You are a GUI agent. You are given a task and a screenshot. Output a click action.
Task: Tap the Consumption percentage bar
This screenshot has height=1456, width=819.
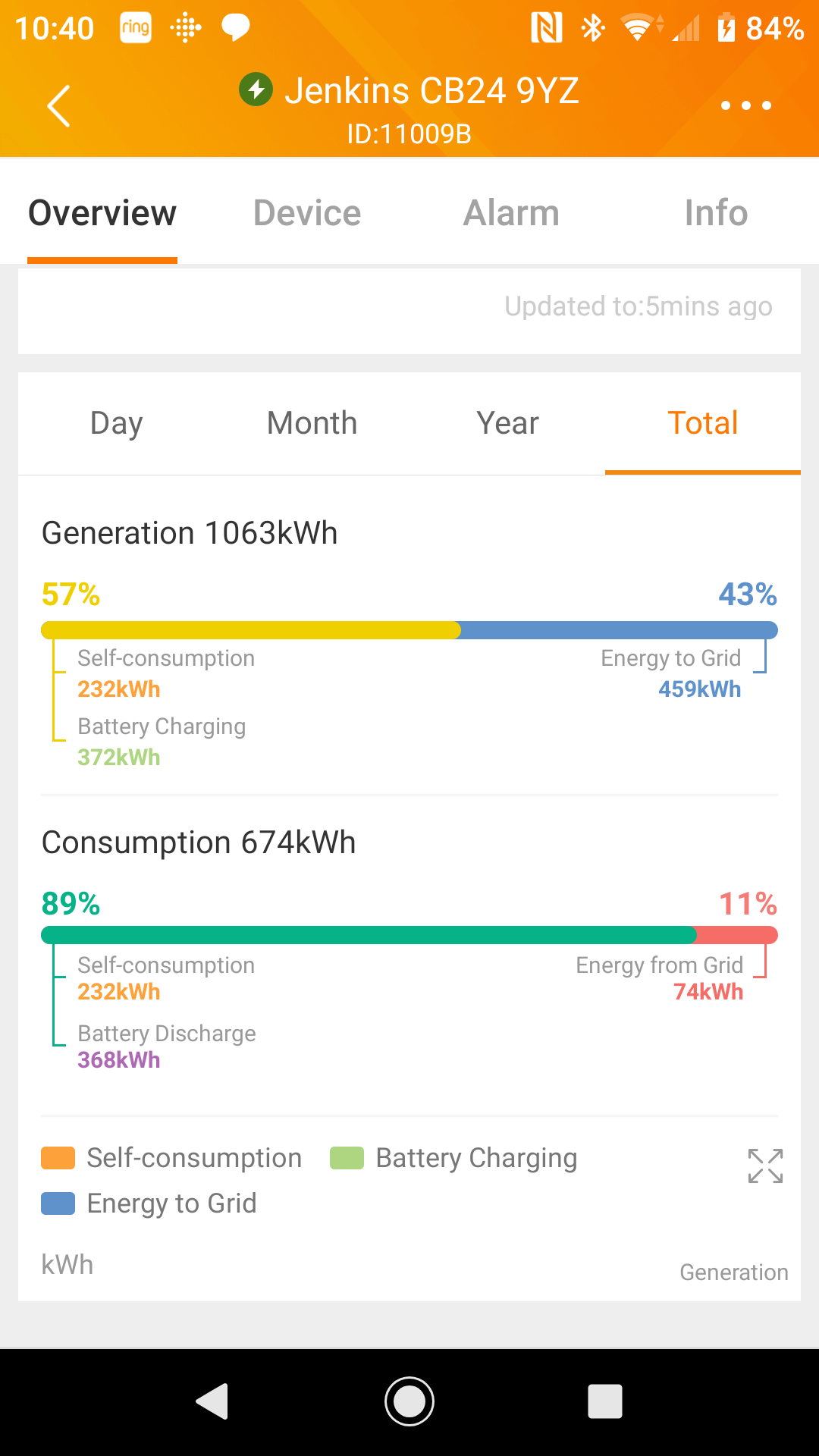409,935
